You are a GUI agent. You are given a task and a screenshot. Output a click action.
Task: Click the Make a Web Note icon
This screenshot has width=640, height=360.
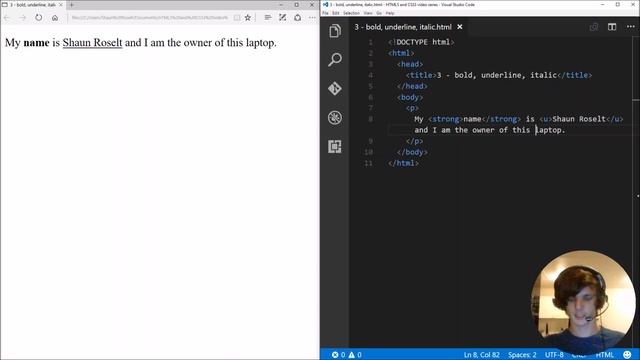tap(282, 18)
